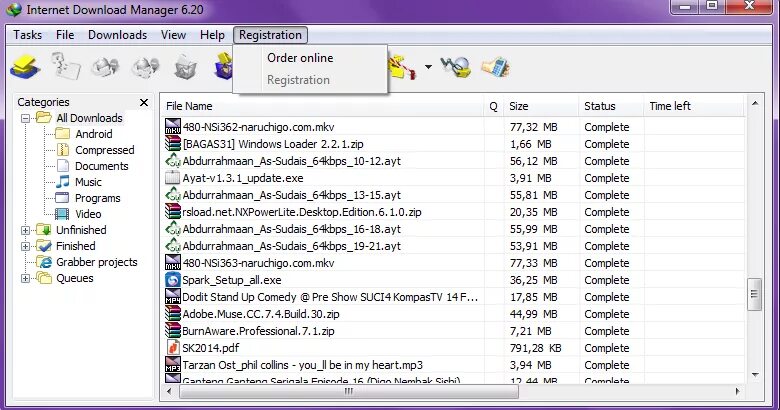
Task: Click the horizontal scrollbar right arrow
Action: 737,391
